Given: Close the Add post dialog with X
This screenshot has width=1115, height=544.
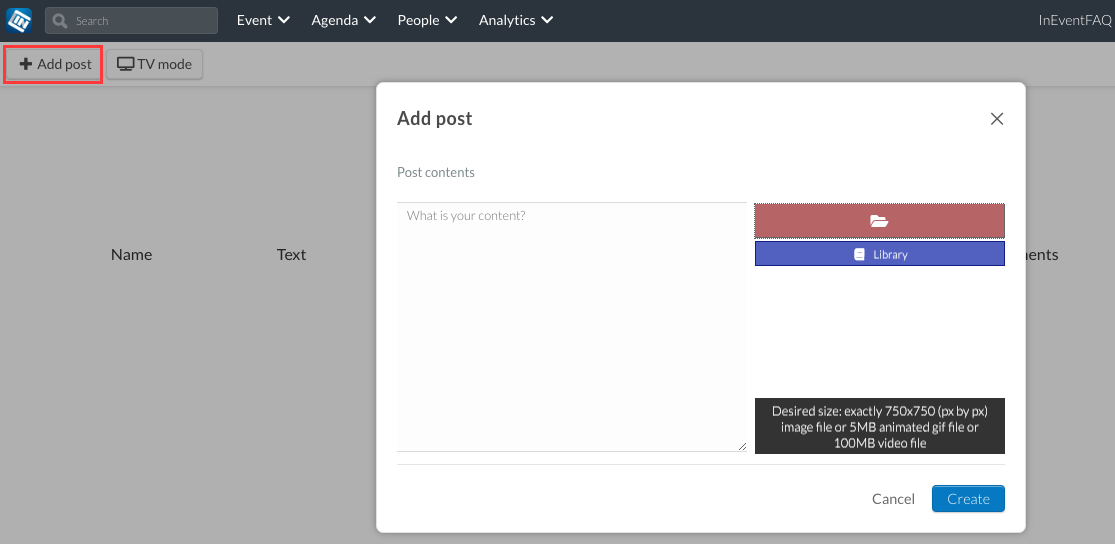Looking at the screenshot, I should (x=997, y=119).
